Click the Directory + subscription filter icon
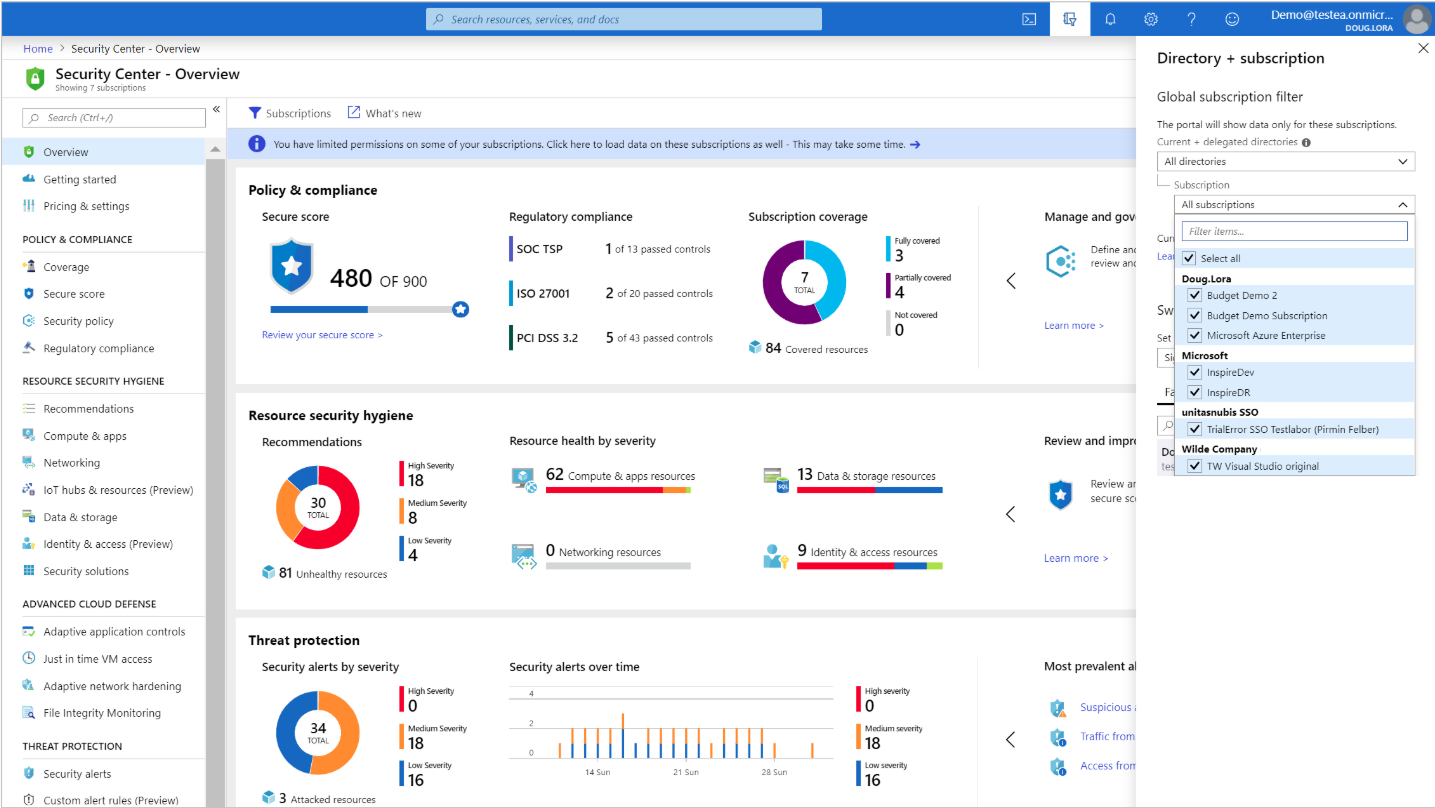Viewport: 1435px width, 808px height. pyautogui.click(x=1069, y=19)
